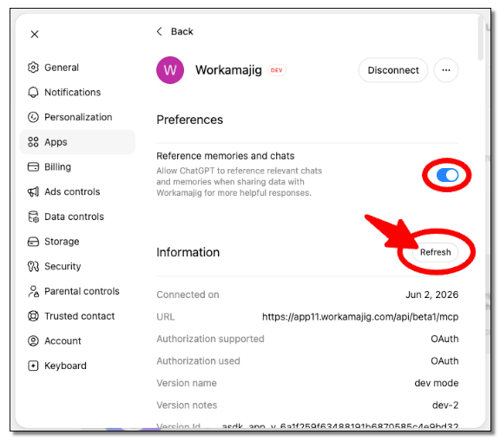
Task: Open Ads controls settings tab
Action: pos(77,192)
